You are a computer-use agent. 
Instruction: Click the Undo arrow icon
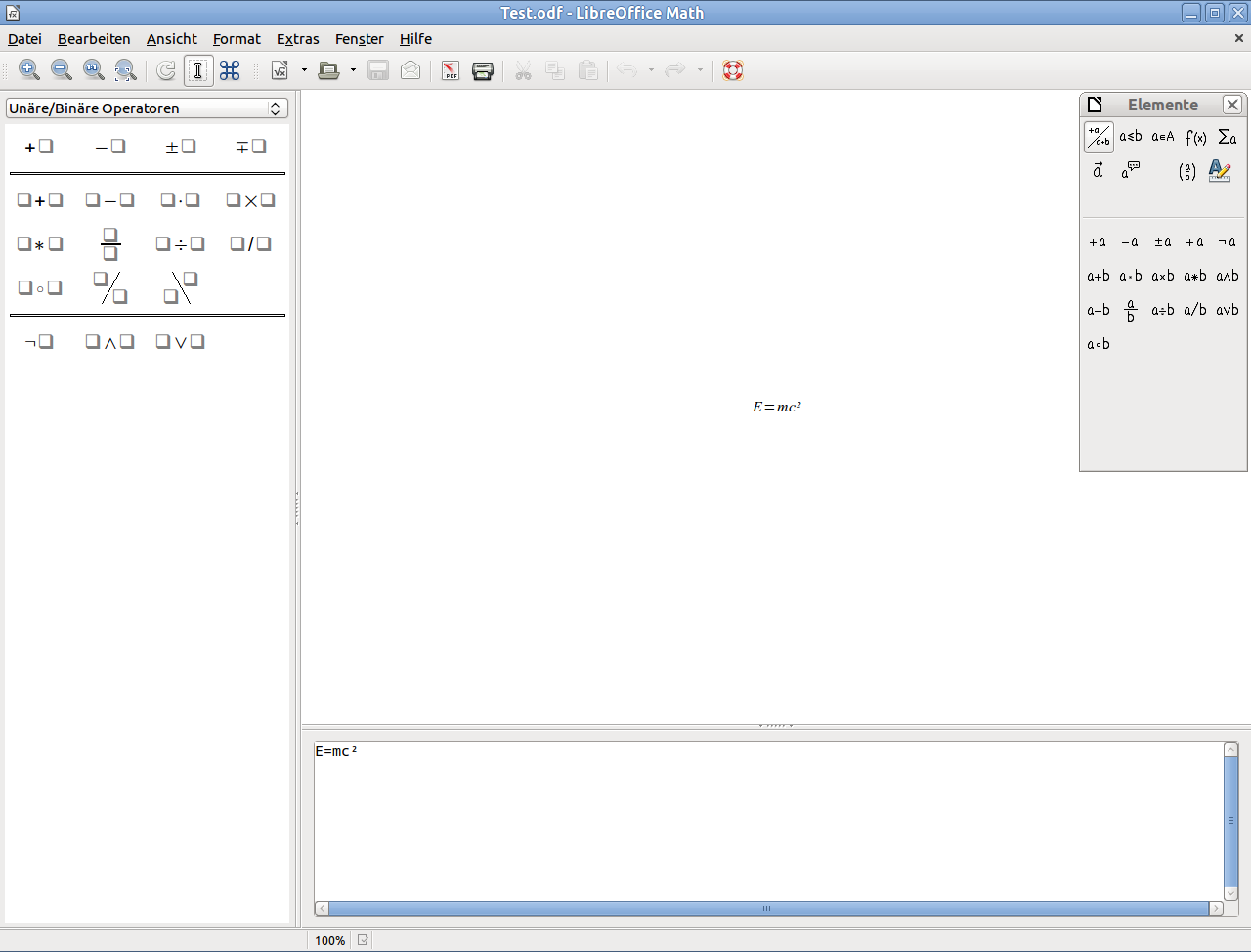pos(627,70)
